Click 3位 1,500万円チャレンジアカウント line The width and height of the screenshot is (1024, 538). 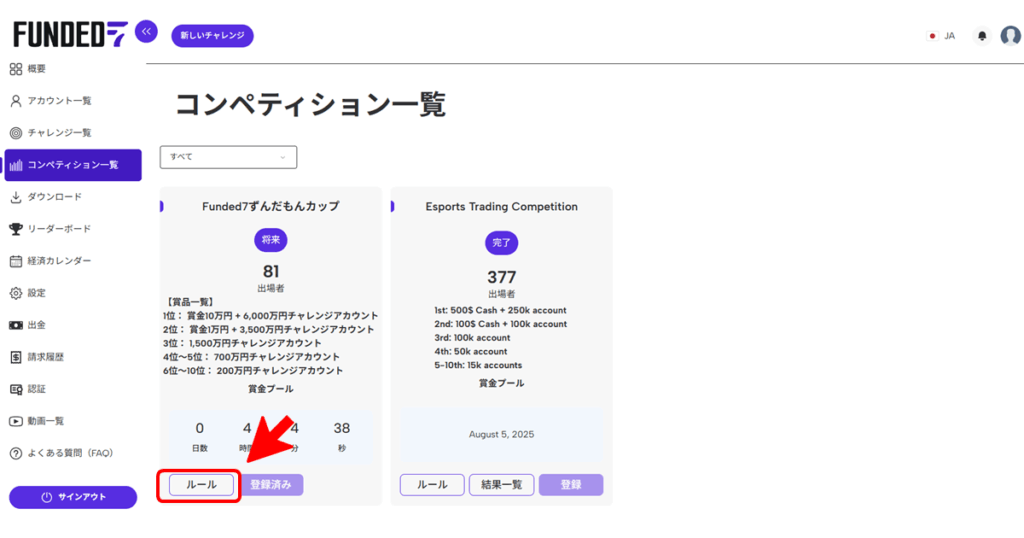[x=242, y=343]
